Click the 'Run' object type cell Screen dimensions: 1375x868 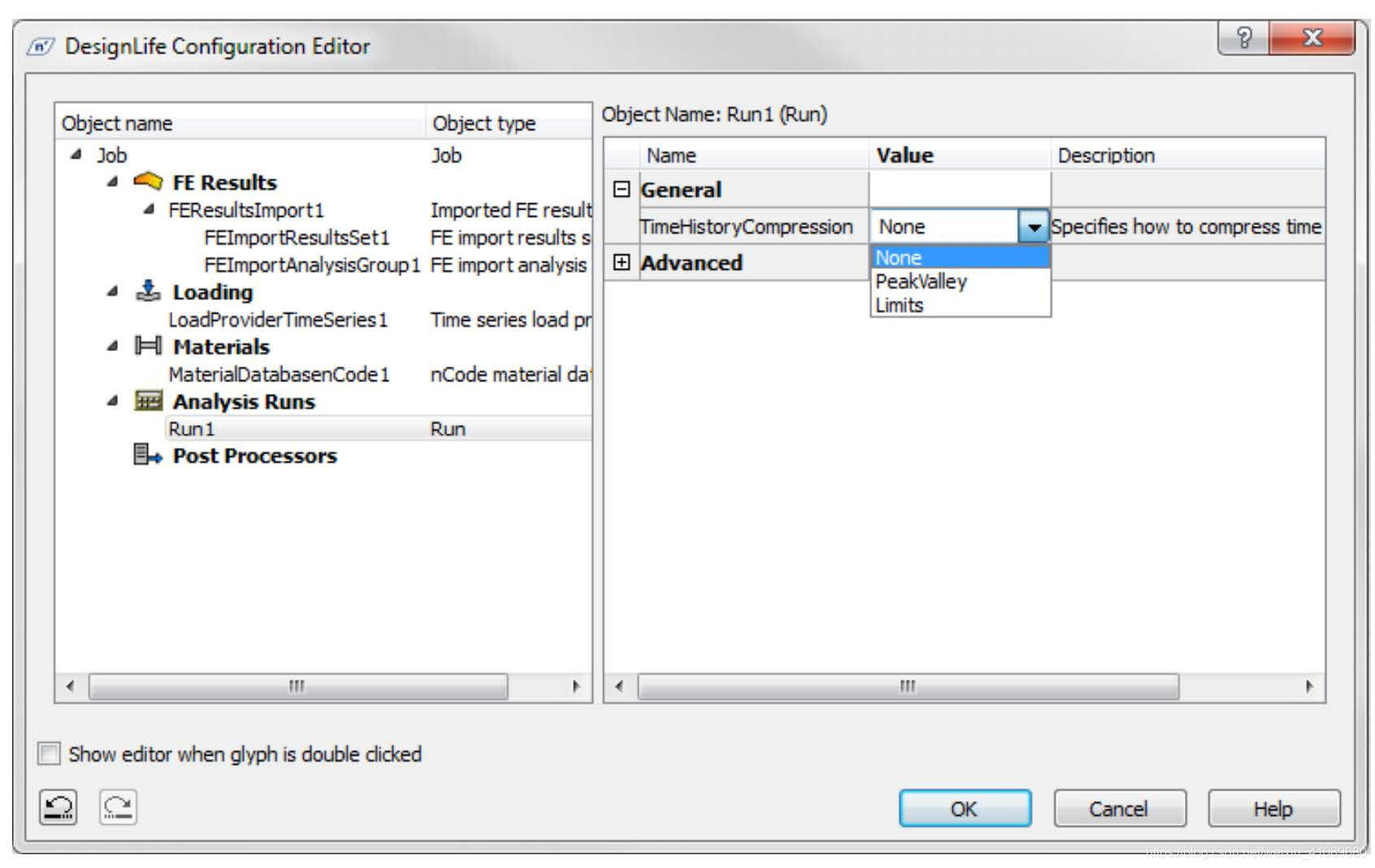448,428
